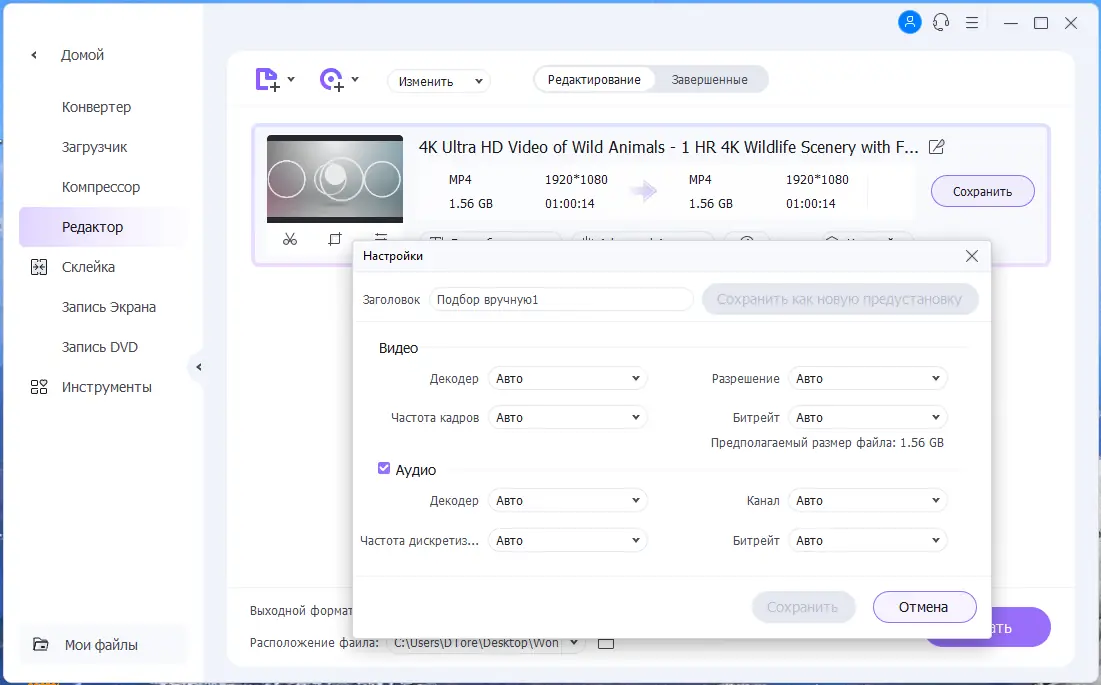
Task: Click the add file icon
Action: tap(268, 79)
